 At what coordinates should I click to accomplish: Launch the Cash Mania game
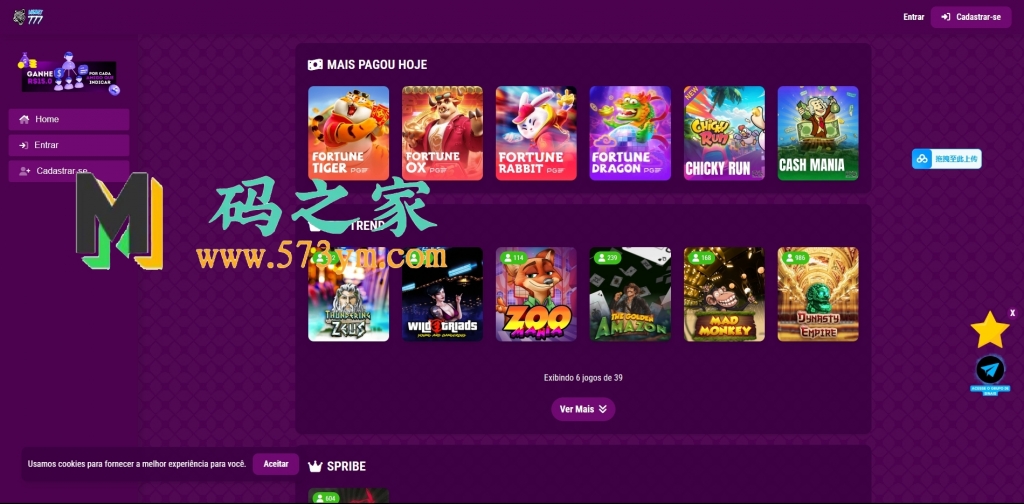pyautogui.click(x=818, y=133)
